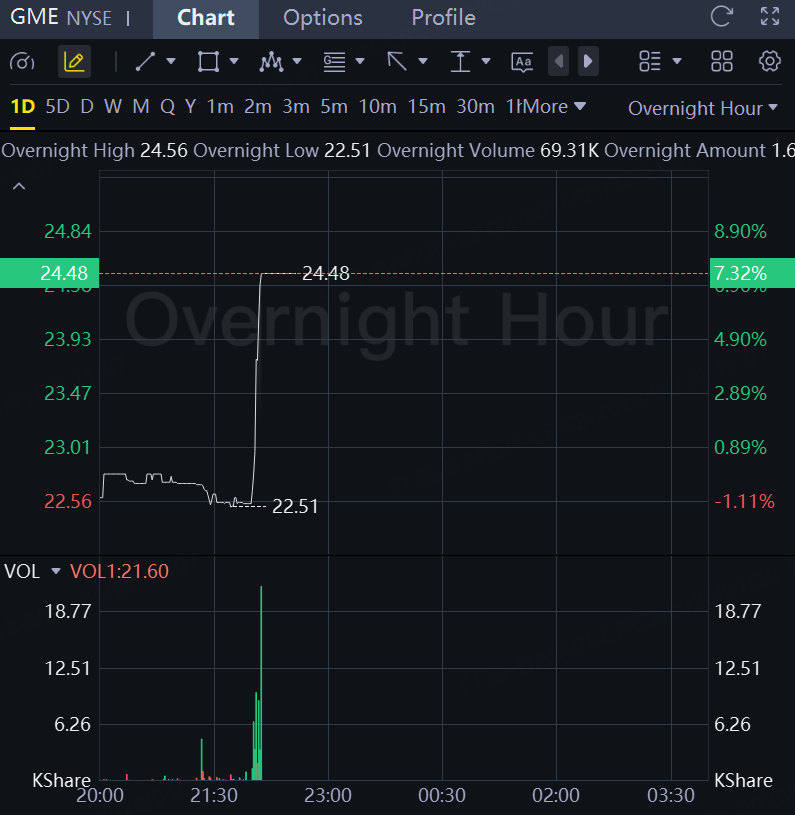Image resolution: width=795 pixels, height=815 pixels.
Task: Click the 21:30 time axis label
Action: 214,795
